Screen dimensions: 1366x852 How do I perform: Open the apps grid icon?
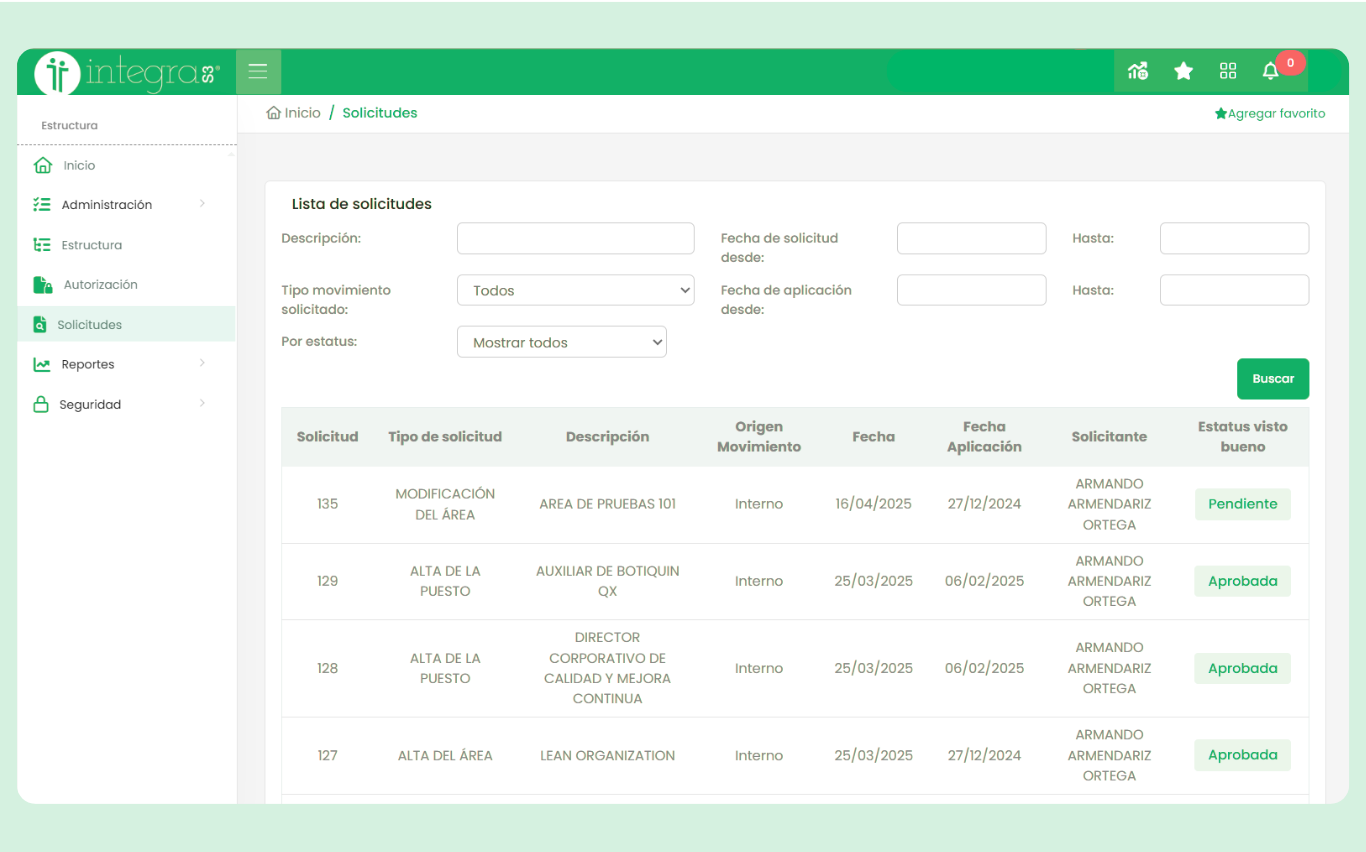(x=1228, y=71)
